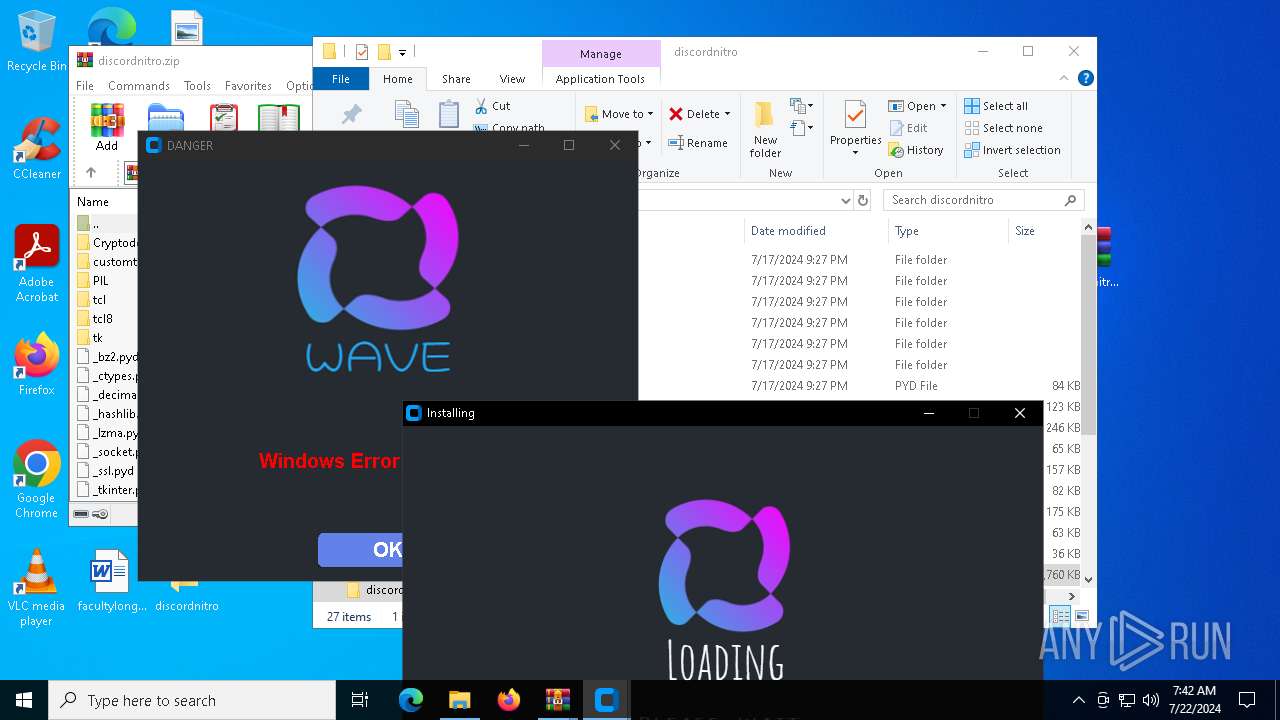This screenshot has height=720, width=1280.
Task: Expand the Delete dropdown arrow
Action: 727,114
